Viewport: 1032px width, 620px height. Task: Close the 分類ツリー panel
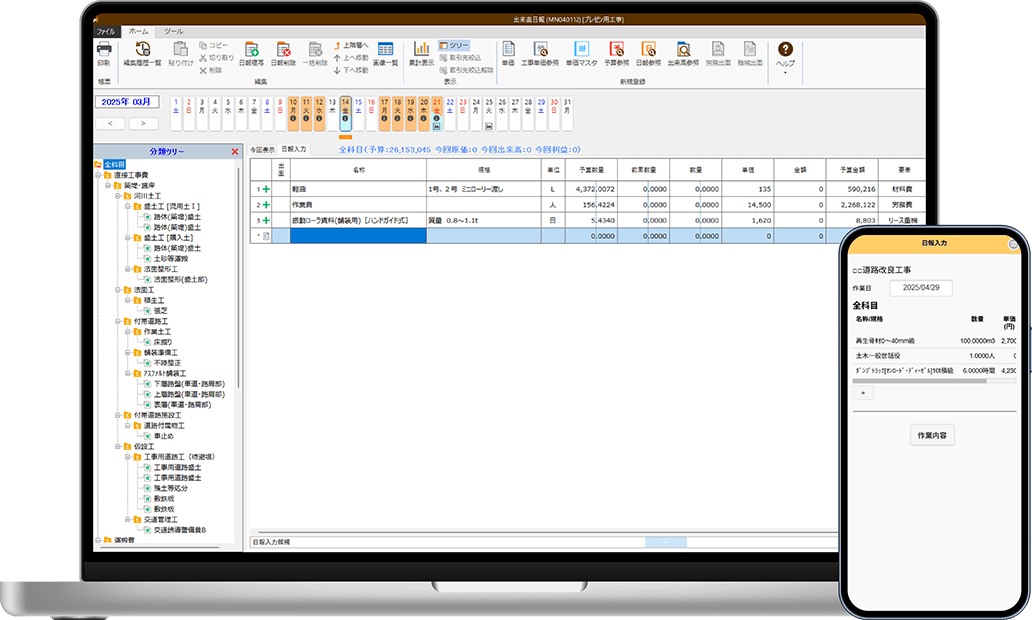coord(235,152)
